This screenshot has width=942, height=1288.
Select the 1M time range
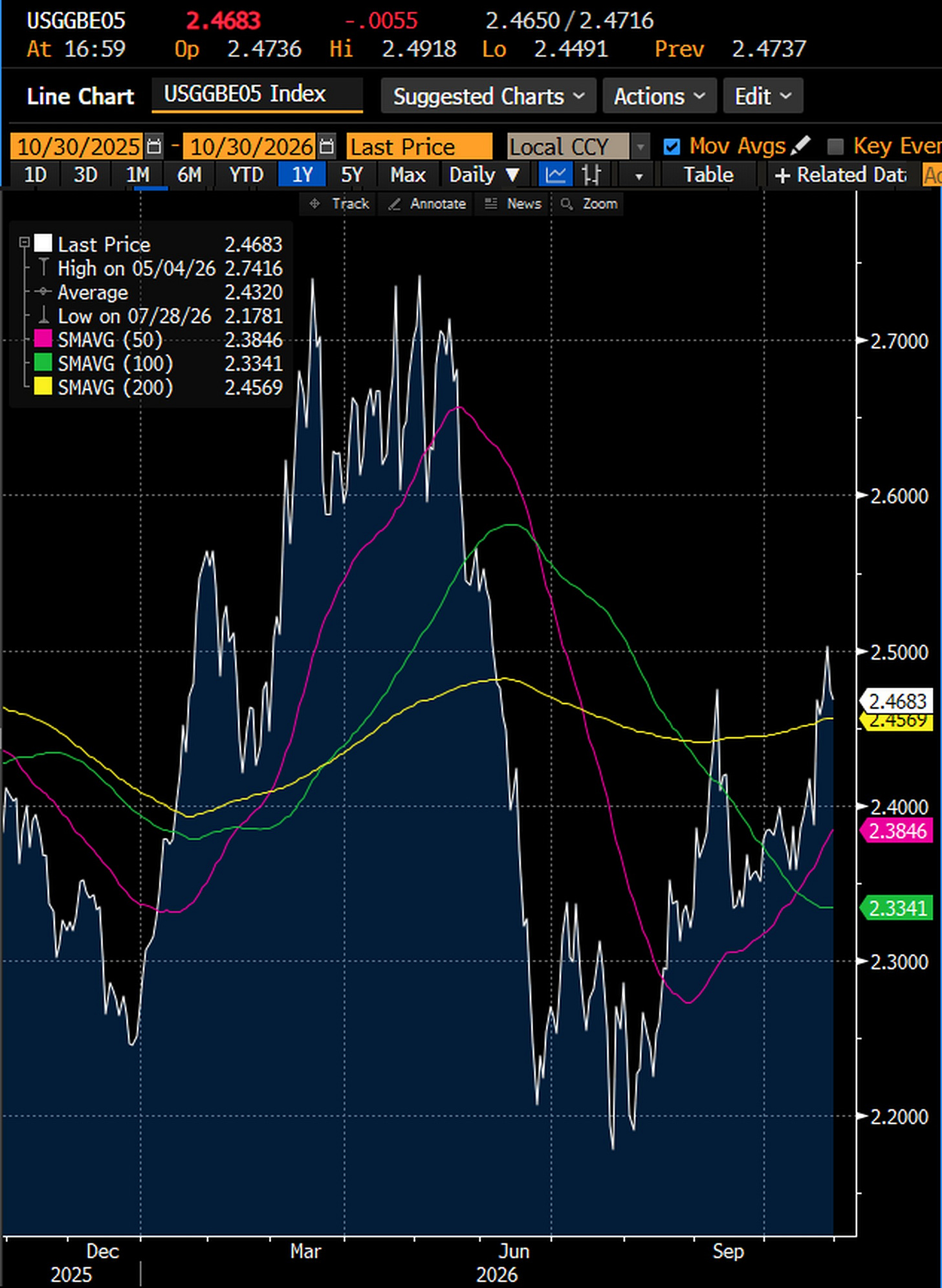point(137,175)
